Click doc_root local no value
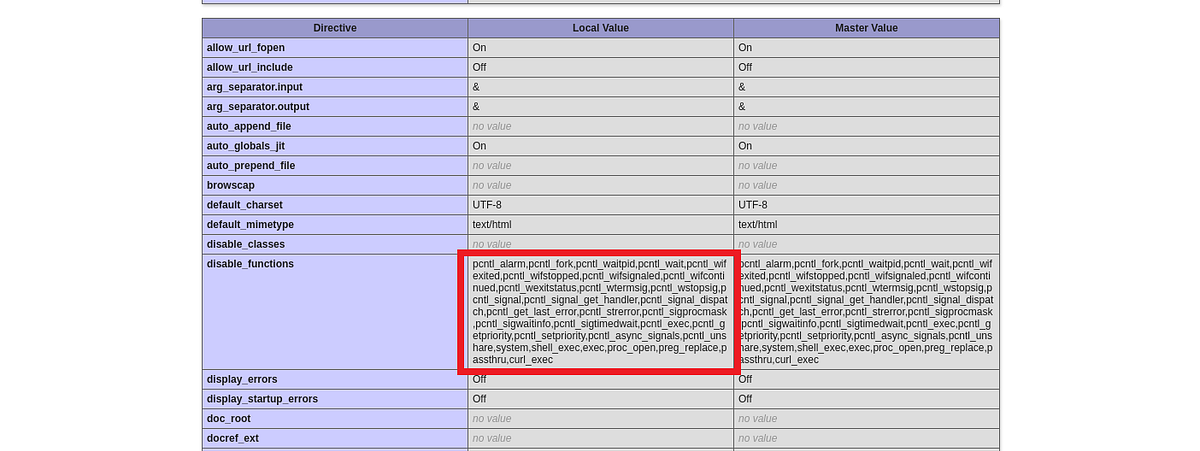 pos(492,418)
